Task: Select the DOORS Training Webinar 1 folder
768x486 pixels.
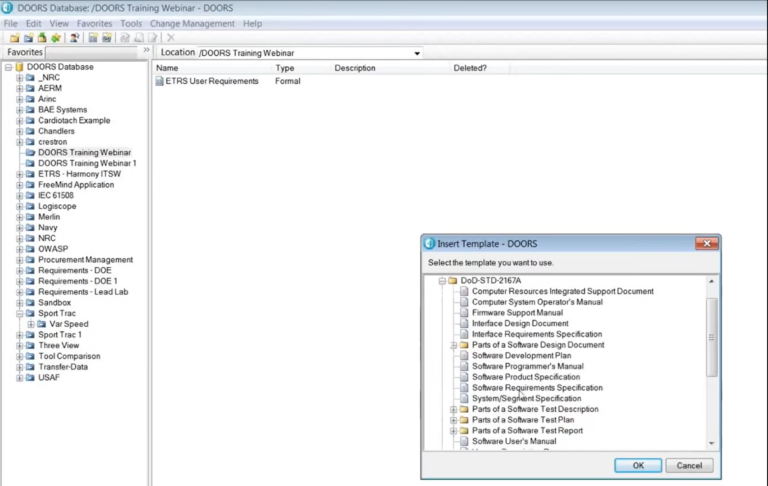Action: click(x=87, y=163)
